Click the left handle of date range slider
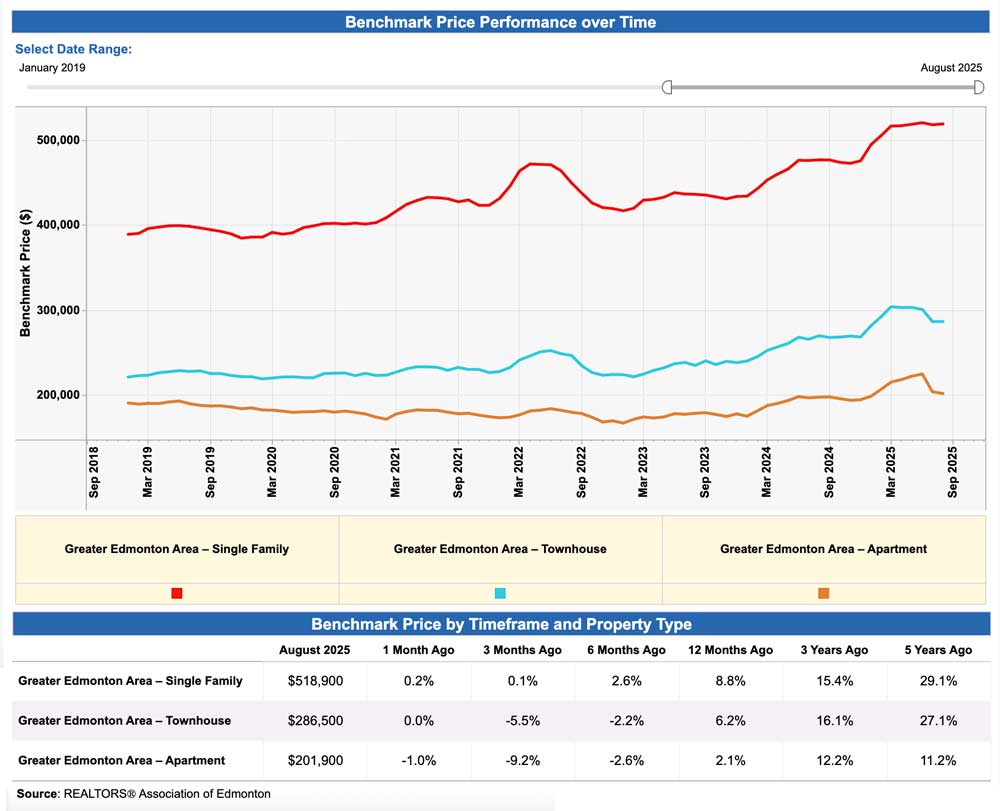This screenshot has height=811, width=1000. [x=667, y=88]
